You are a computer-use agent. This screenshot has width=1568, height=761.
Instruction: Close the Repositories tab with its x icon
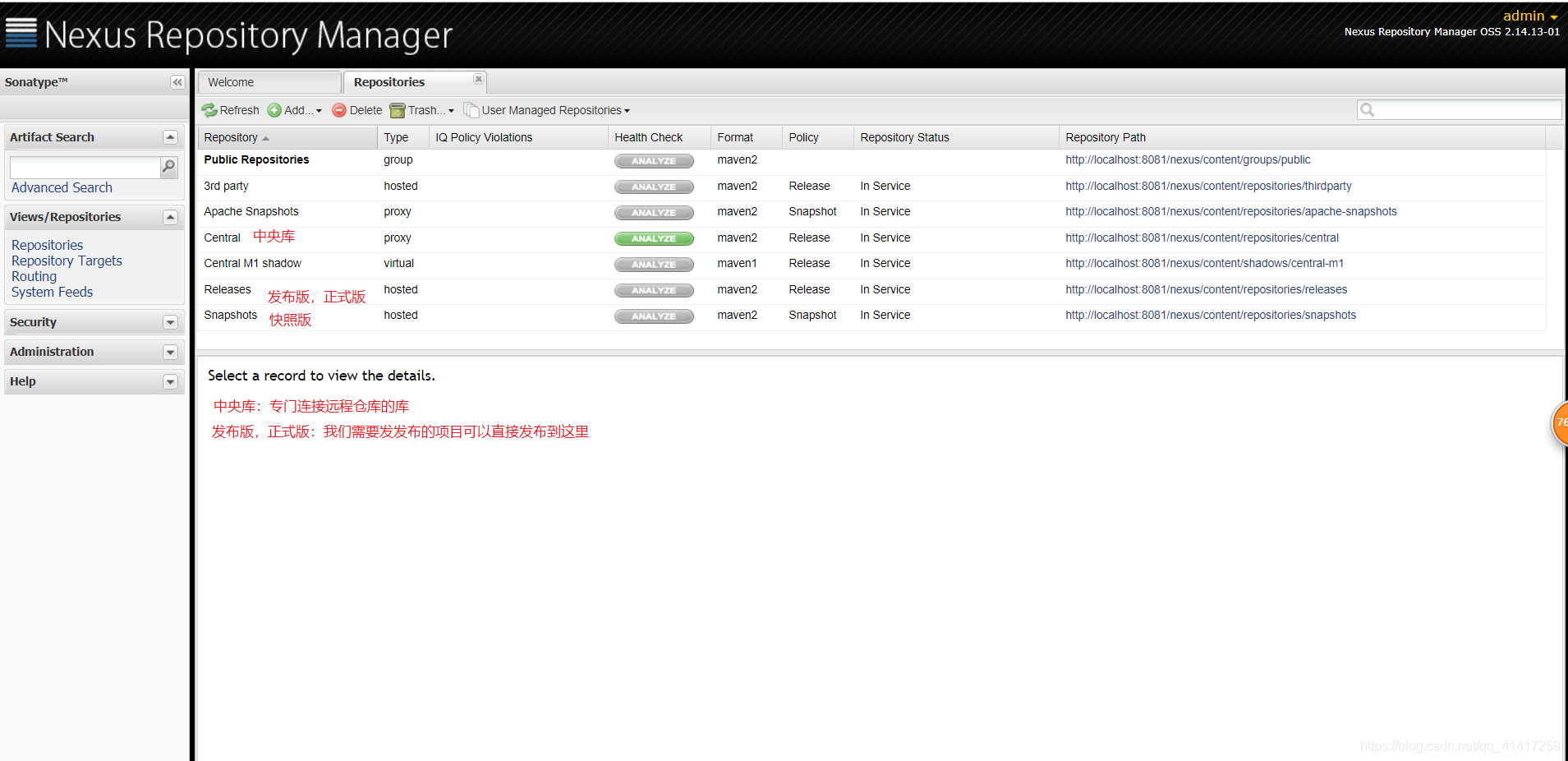[x=478, y=79]
